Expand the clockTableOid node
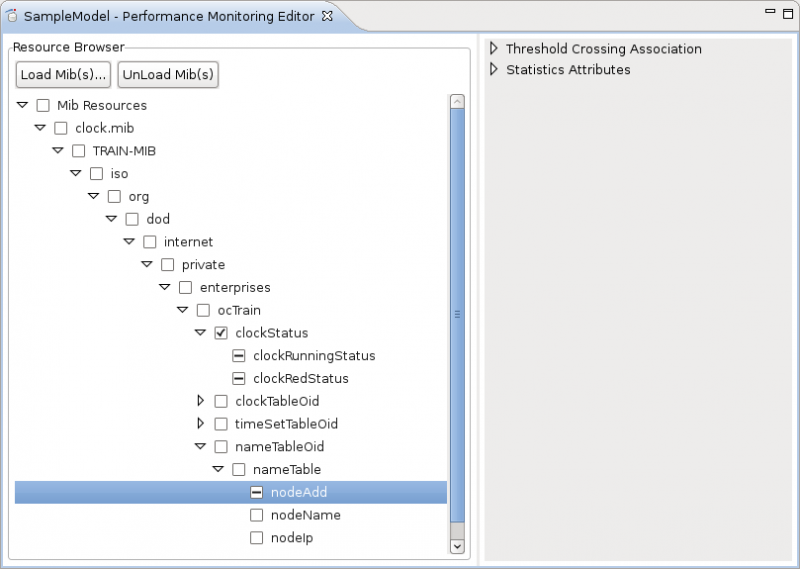Viewport: 800px width, 569px height. point(201,401)
